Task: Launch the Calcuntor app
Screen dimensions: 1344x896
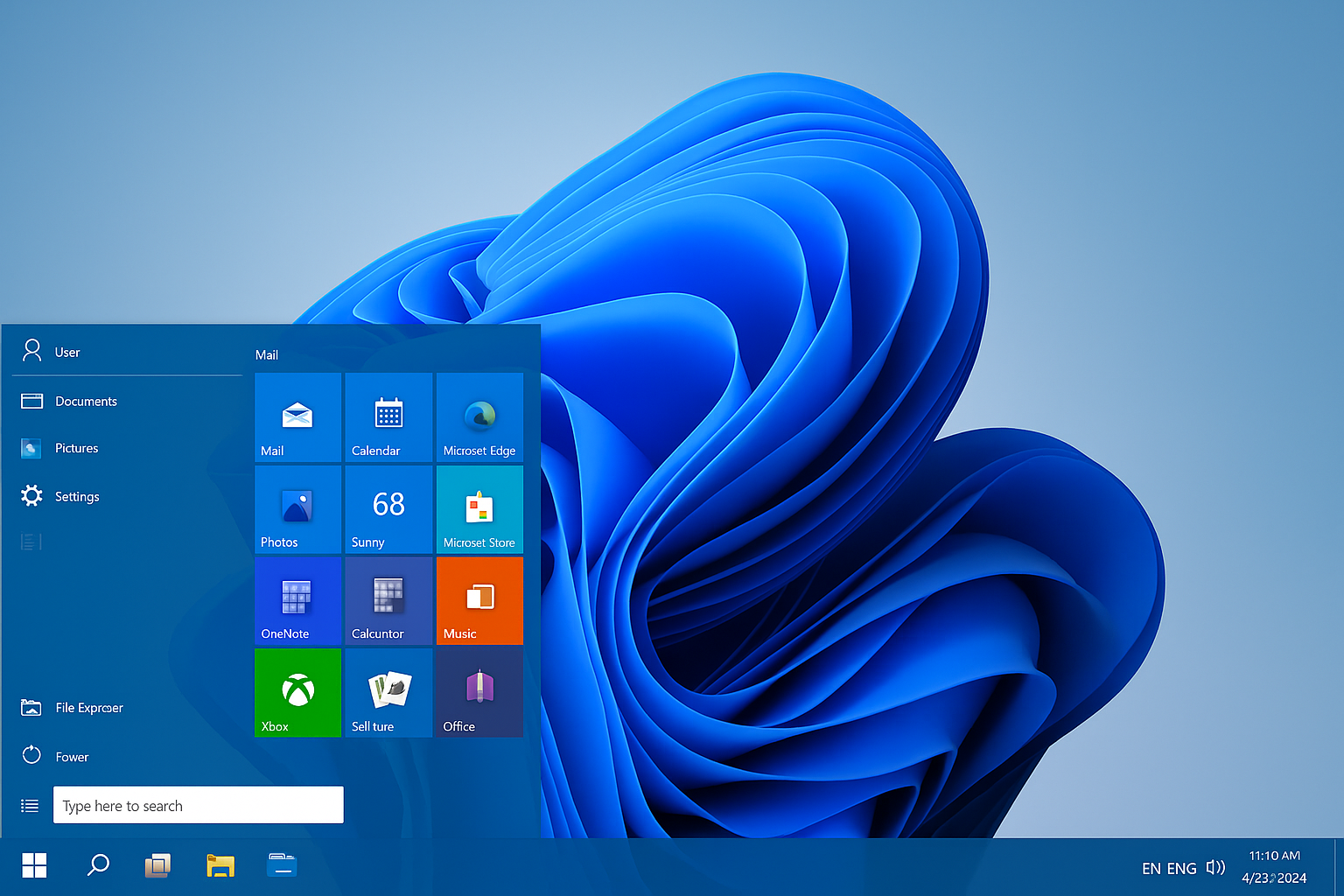Action: [388, 600]
